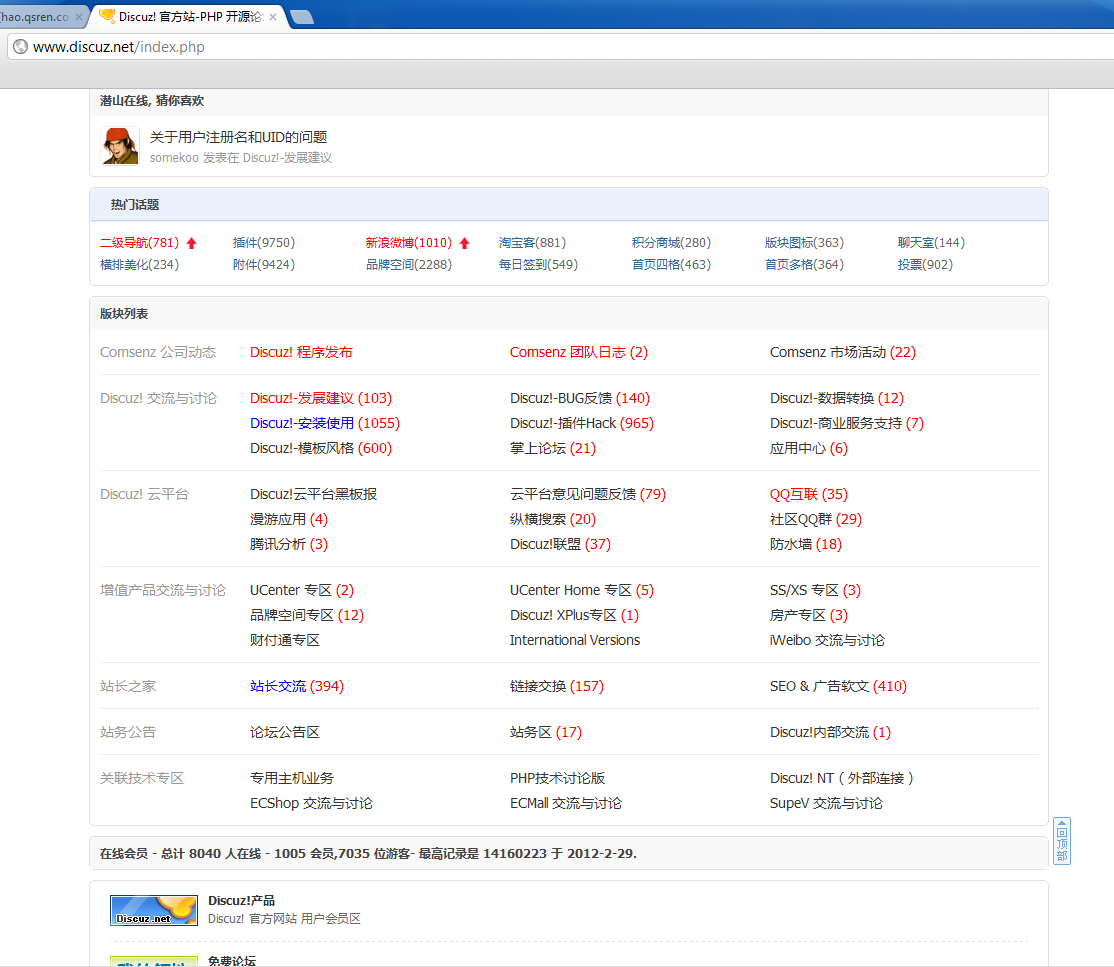
Task: Open the Discuz!云平台黑板报 forum
Action: point(313,495)
